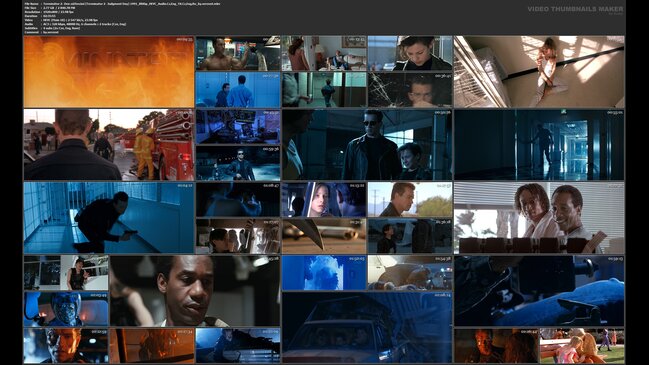Click the blue nuclear explosion cloud thumbnail
Screen dimensions: 649x365
(324, 273)
